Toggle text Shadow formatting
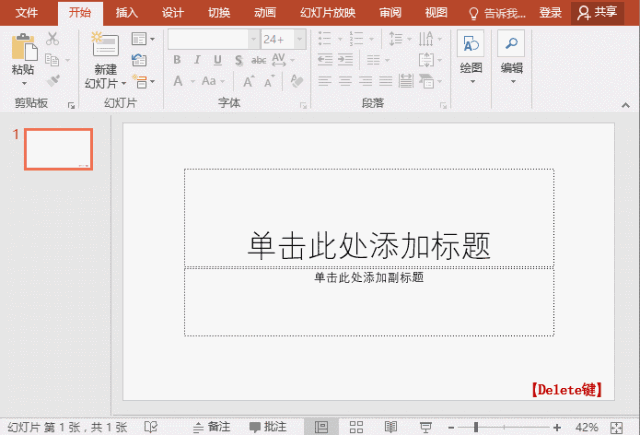640x435 pixels. (x=238, y=60)
